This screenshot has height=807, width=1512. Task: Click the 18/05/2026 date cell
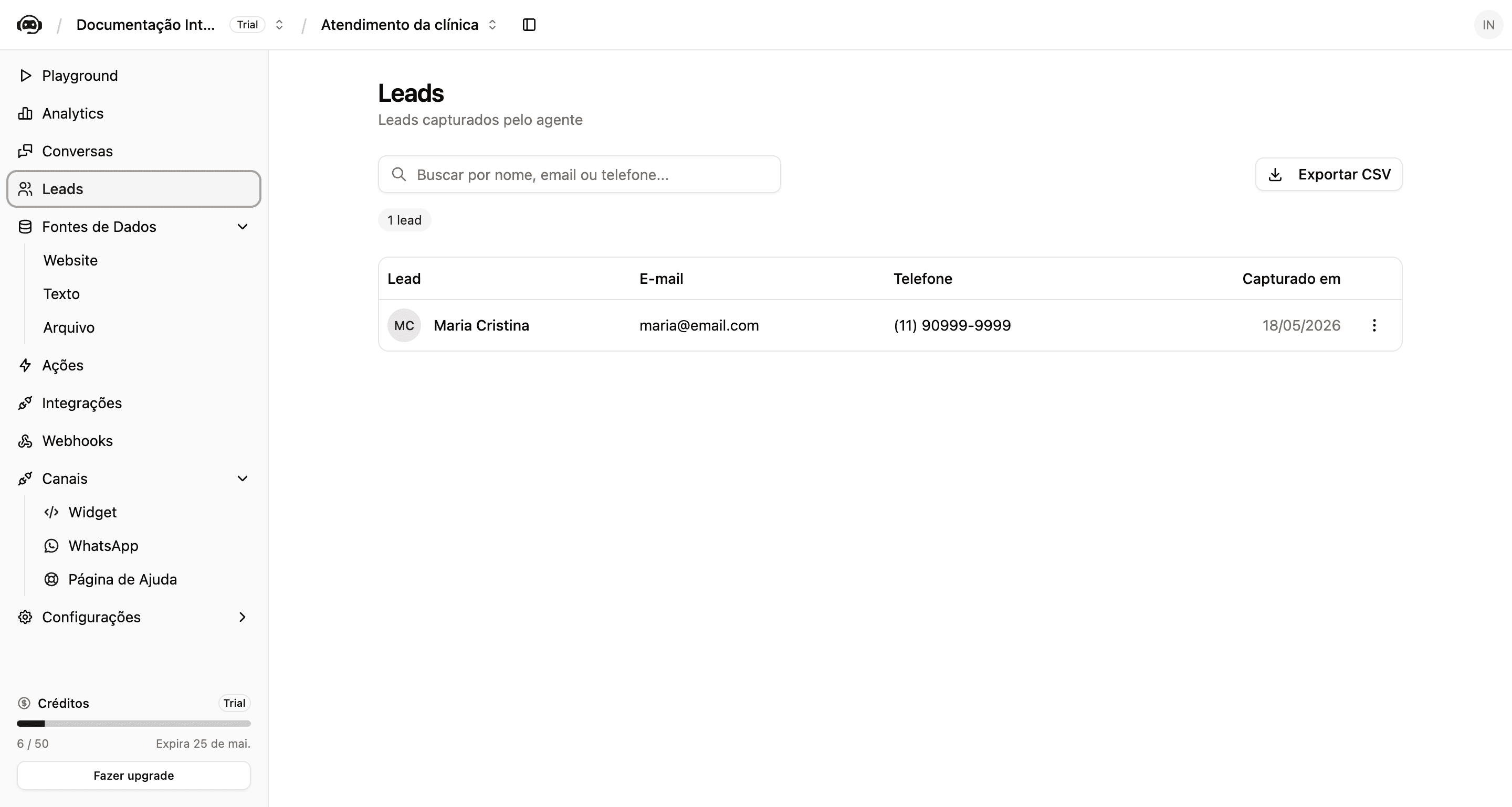pos(1301,325)
